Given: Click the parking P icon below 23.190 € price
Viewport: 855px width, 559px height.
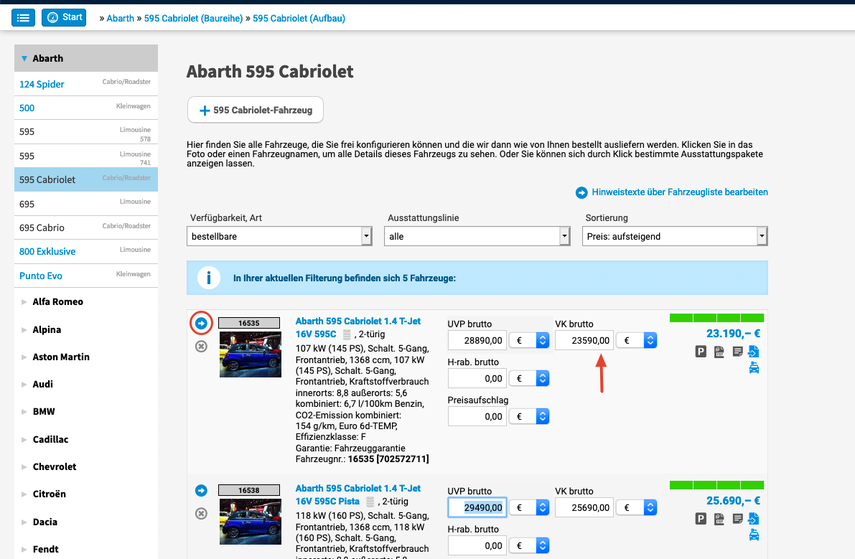Looking at the screenshot, I should pyautogui.click(x=701, y=352).
